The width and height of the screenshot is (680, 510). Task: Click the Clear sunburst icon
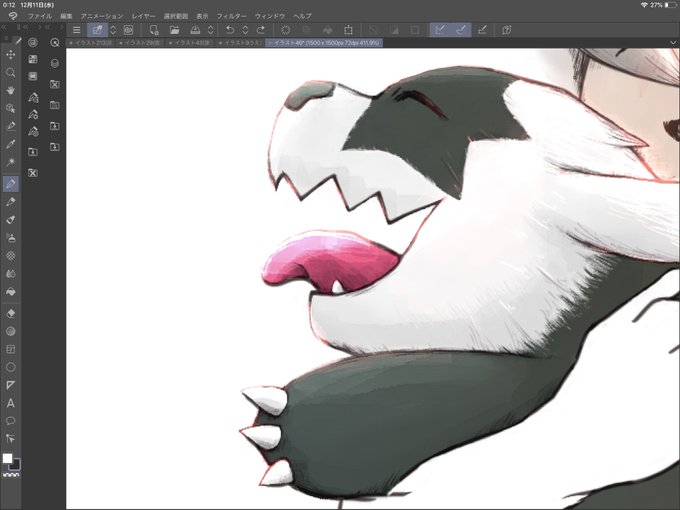coord(285,30)
